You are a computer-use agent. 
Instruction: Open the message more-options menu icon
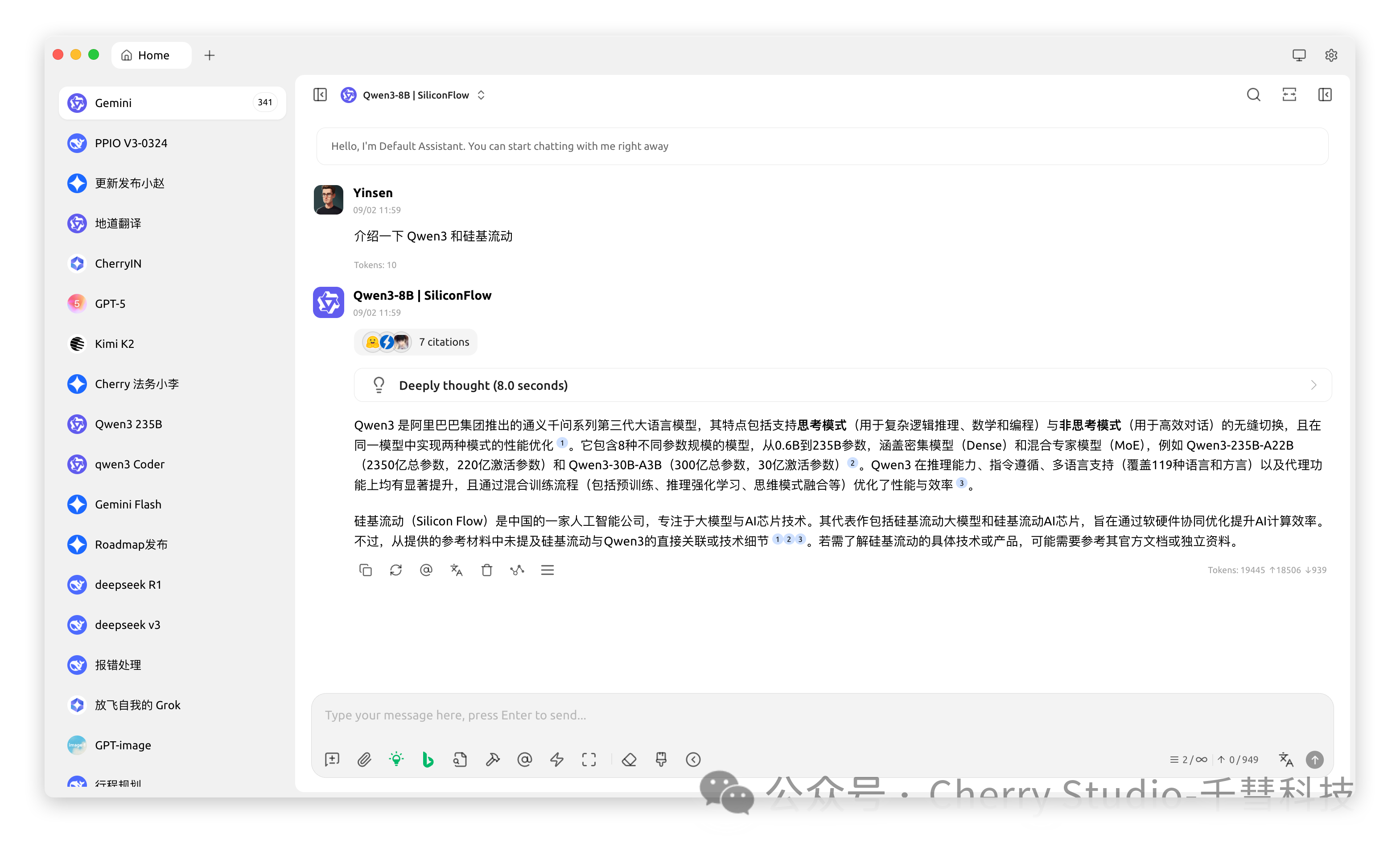547,570
